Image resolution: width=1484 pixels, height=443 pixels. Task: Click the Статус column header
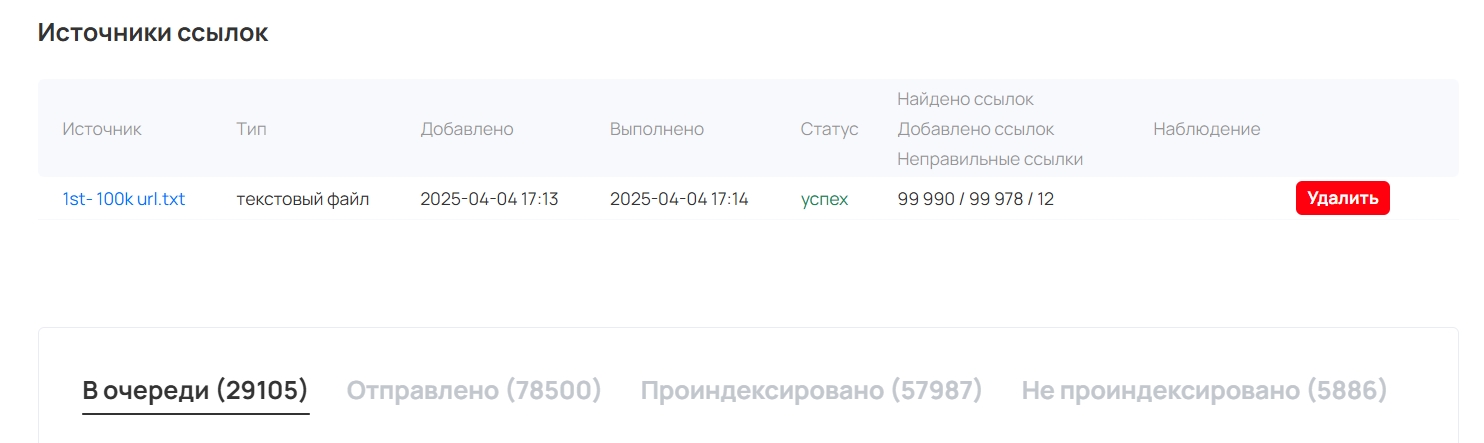pyautogui.click(x=829, y=129)
